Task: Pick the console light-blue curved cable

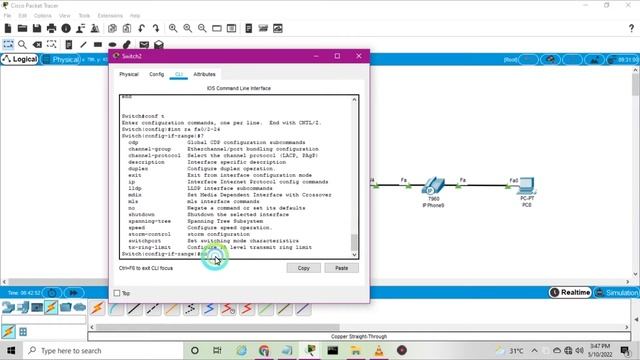Action: point(116,309)
